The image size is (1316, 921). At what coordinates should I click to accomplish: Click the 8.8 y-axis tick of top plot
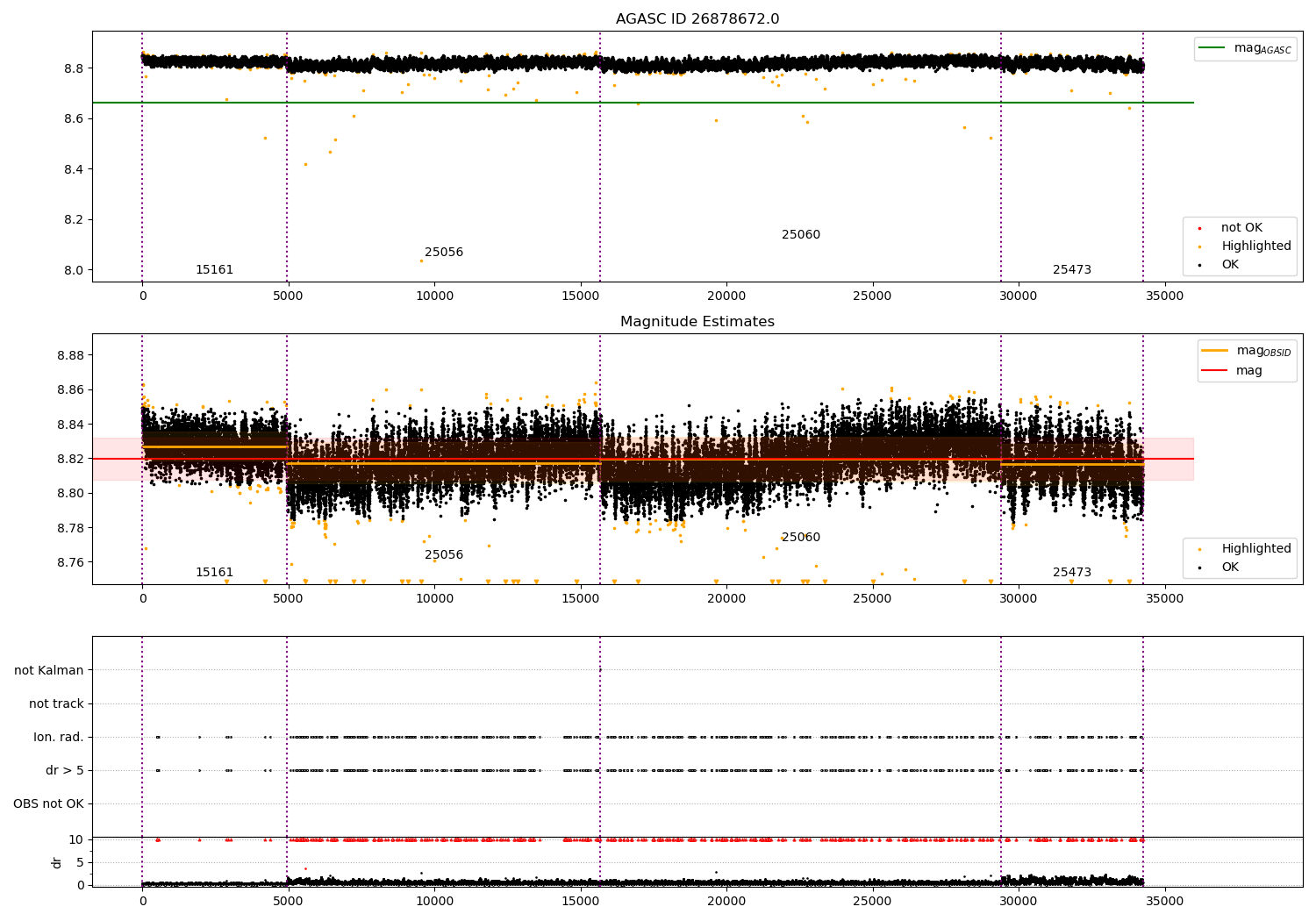click(74, 68)
